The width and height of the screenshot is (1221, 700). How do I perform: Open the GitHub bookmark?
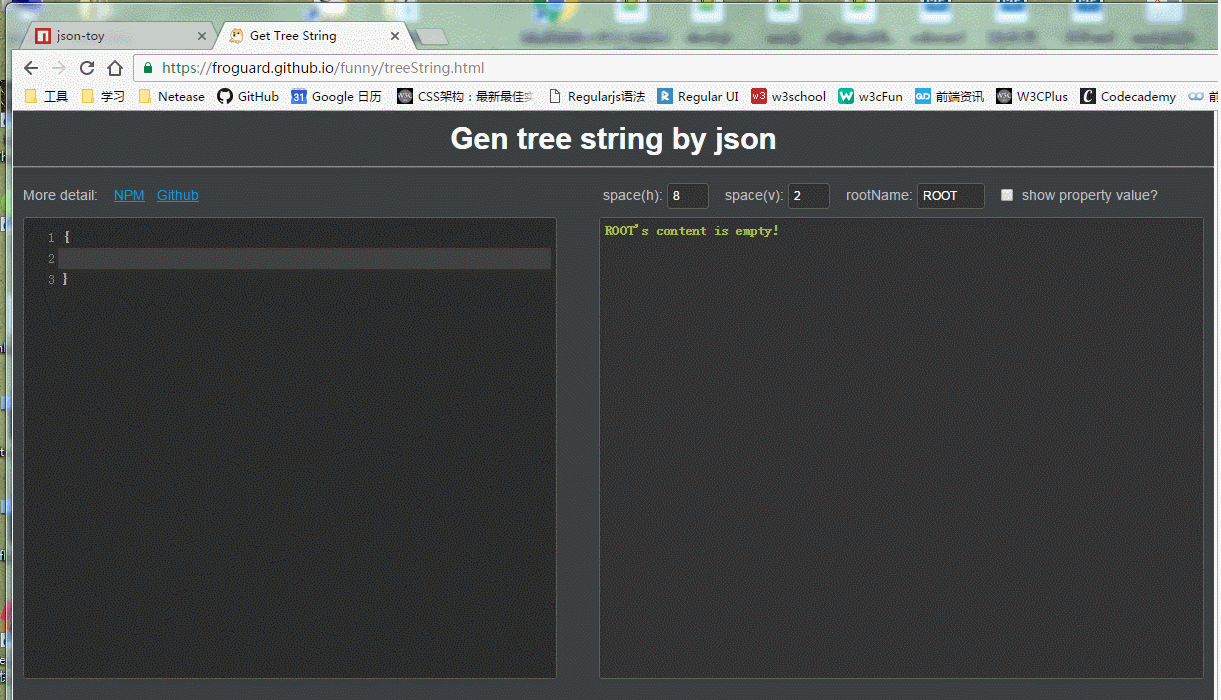pyautogui.click(x=247, y=96)
